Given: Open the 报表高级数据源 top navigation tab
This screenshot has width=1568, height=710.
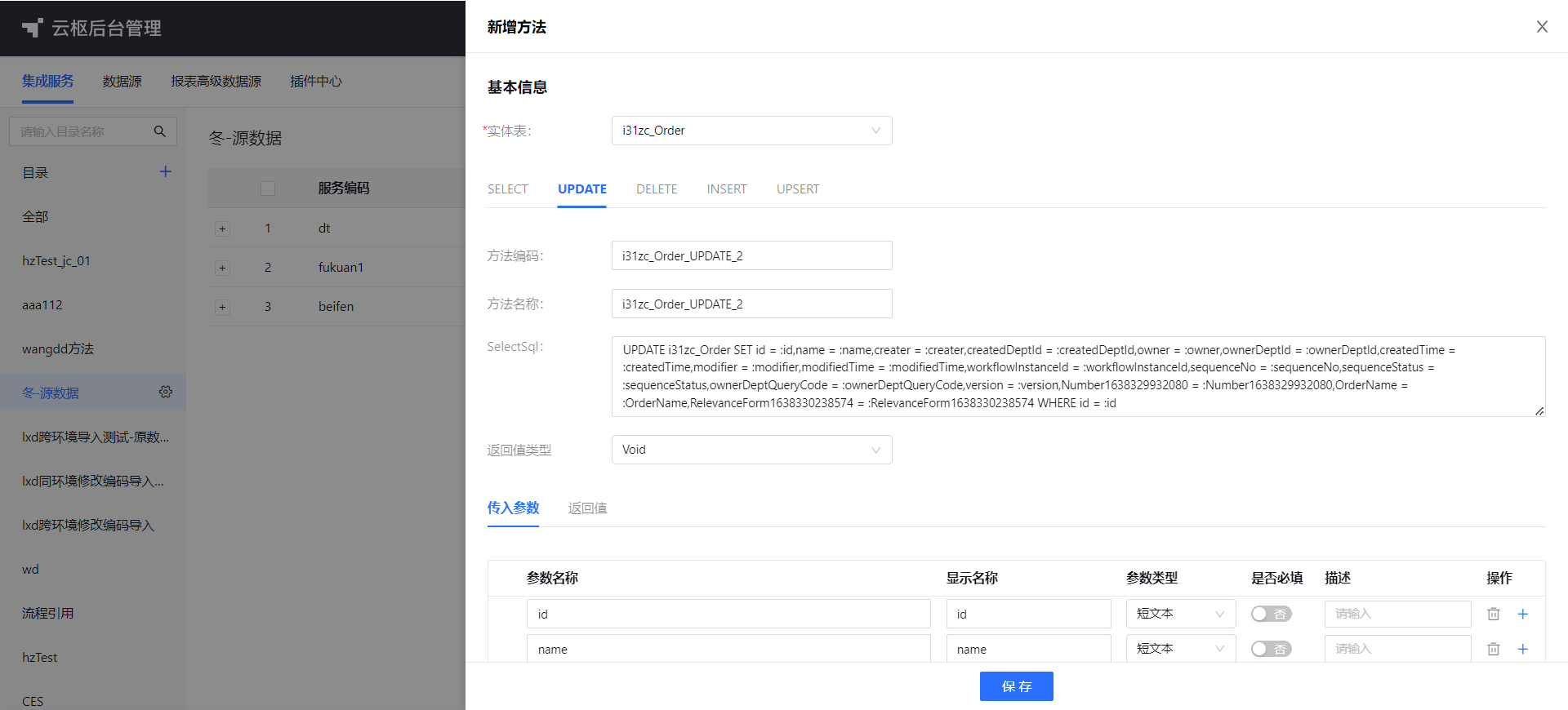Looking at the screenshot, I should point(216,81).
